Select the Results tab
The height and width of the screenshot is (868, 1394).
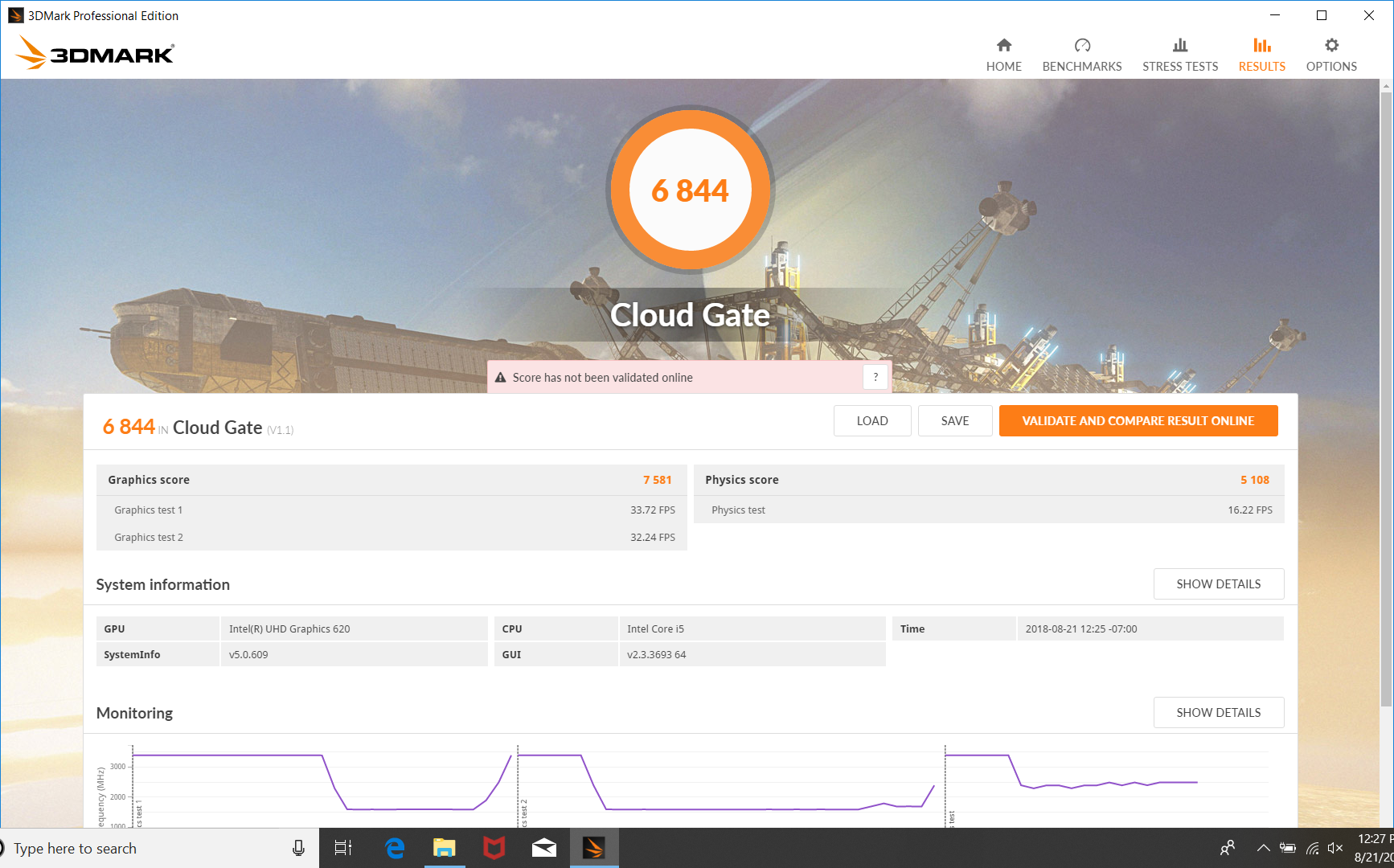[1261, 55]
